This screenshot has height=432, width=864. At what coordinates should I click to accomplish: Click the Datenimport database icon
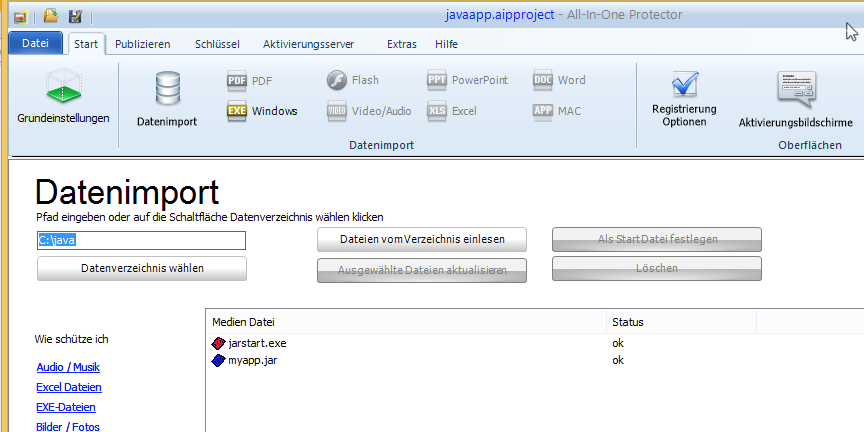tap(166, 99)
